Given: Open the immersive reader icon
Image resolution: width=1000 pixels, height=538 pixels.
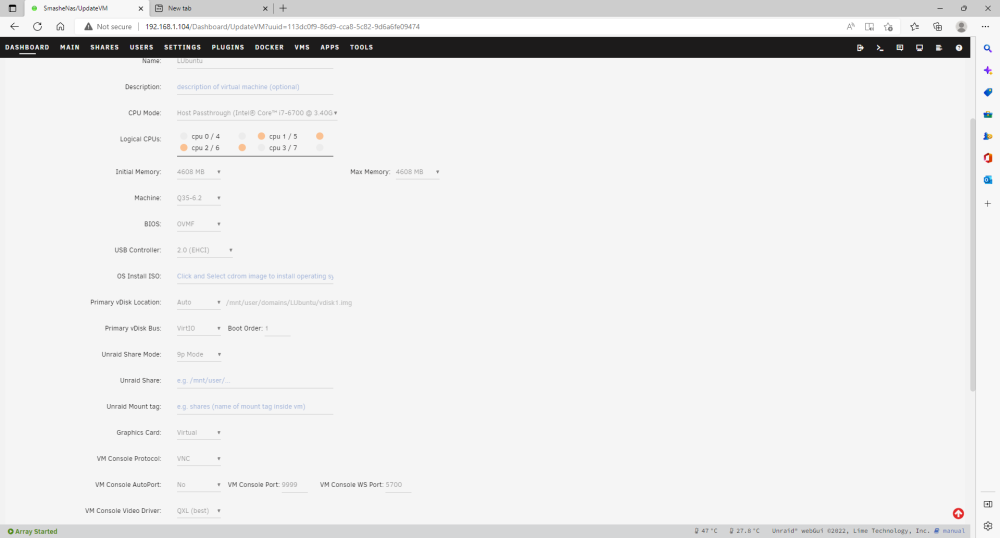Looking at the screenshot, I should (x=869, y=27).
